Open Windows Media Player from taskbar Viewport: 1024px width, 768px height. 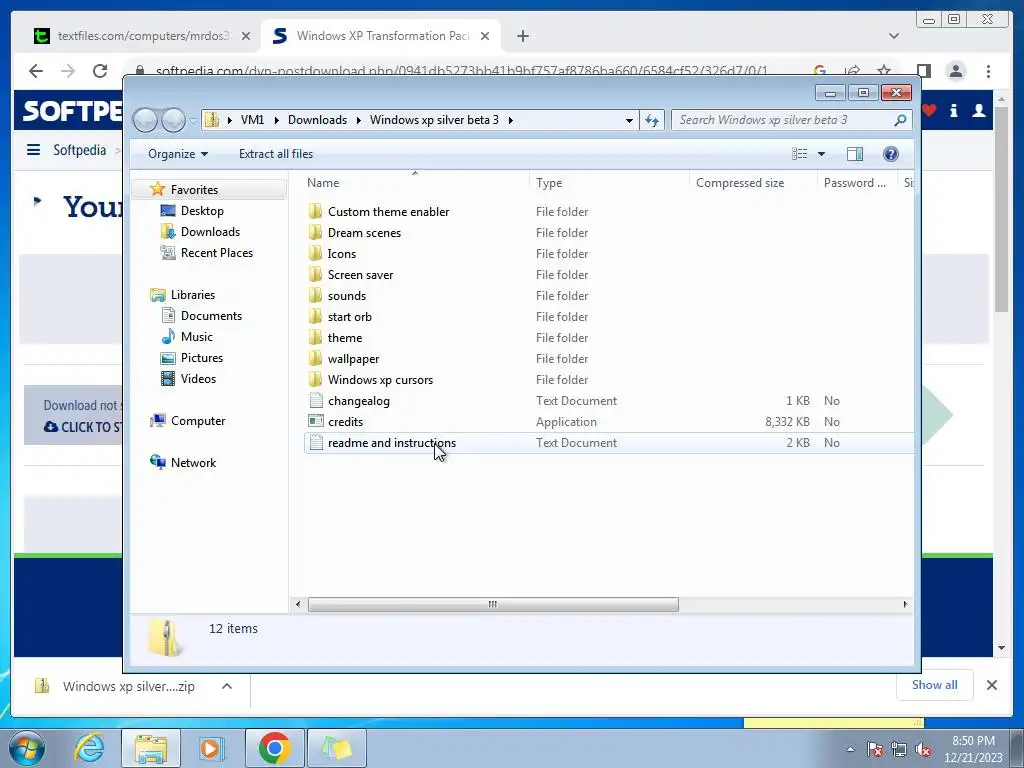(212, 748)
